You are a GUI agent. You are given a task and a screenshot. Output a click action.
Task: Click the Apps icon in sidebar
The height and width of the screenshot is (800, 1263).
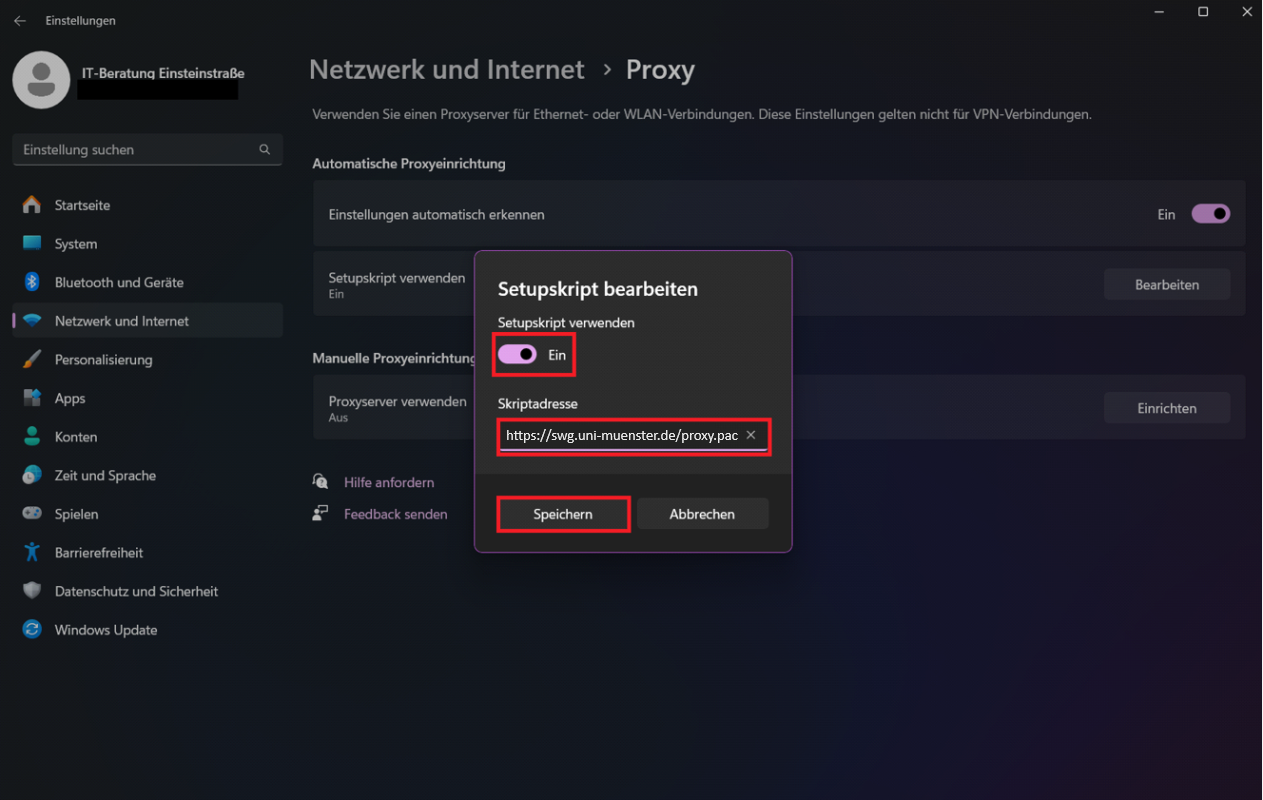[x=33, y=398]
